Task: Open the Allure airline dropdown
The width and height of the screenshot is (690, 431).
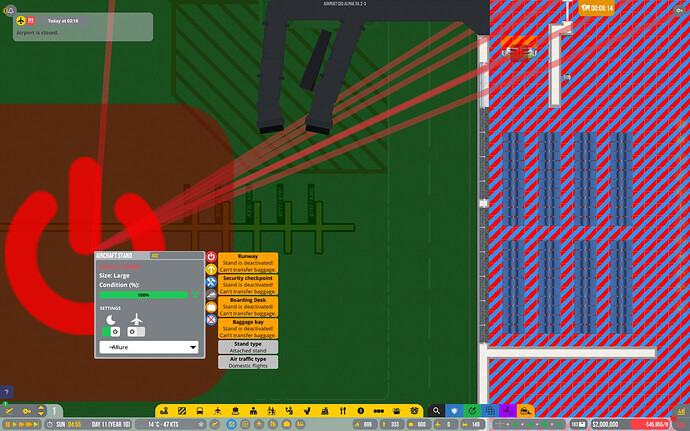Action: coord(148,347)
